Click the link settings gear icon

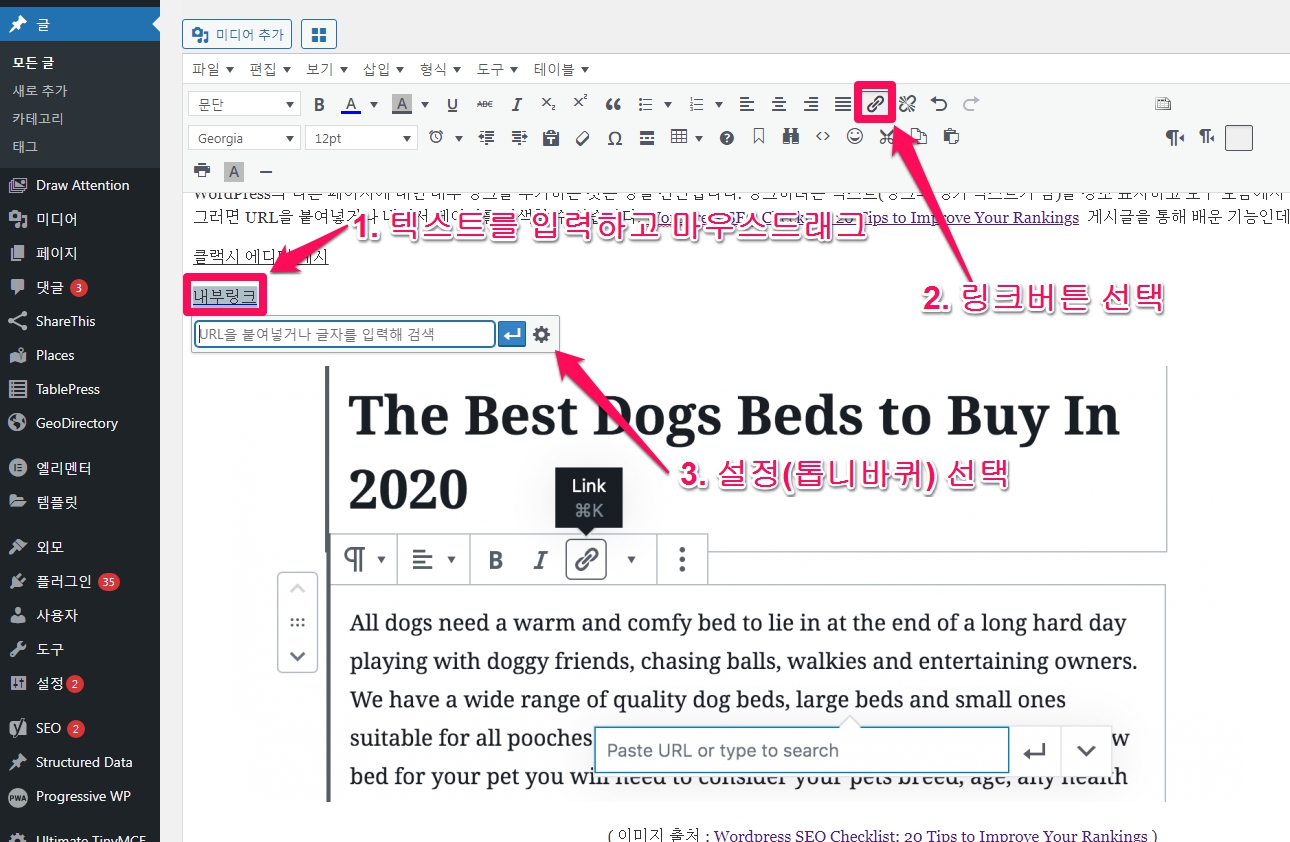pyautogui.click(x=541, y=335)
